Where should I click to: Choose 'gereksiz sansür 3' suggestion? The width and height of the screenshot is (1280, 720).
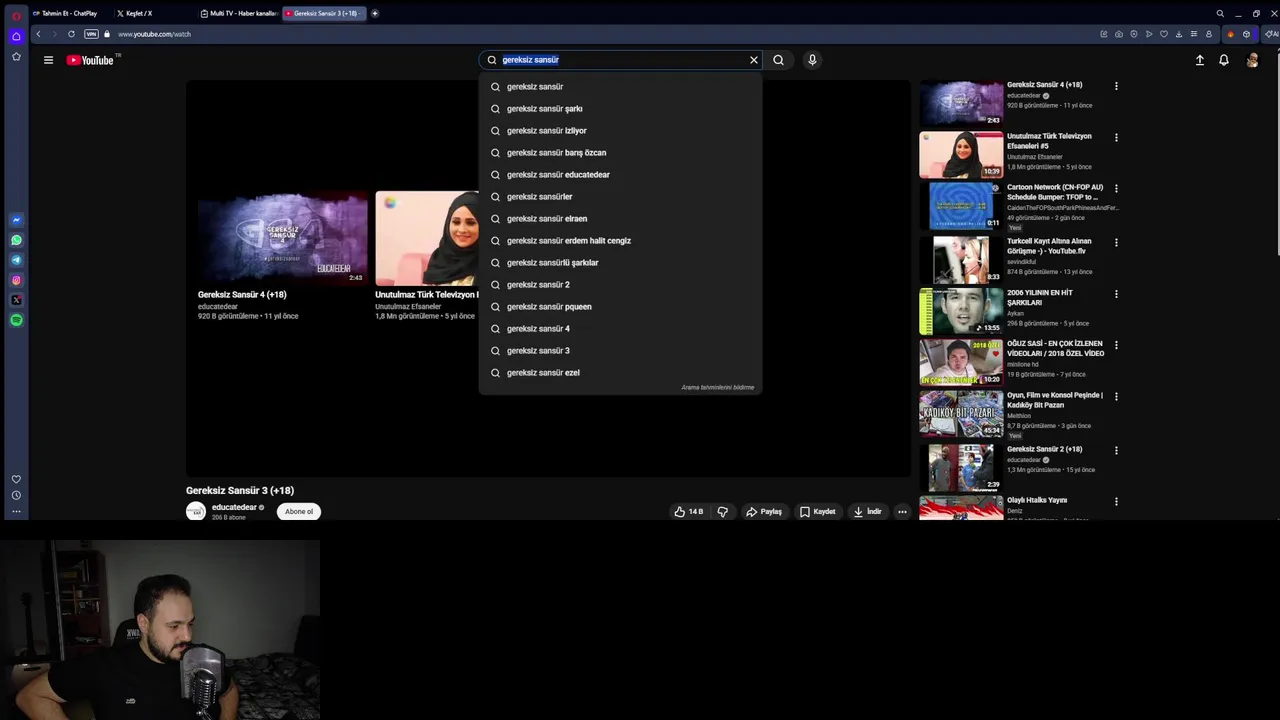[620, 351]
